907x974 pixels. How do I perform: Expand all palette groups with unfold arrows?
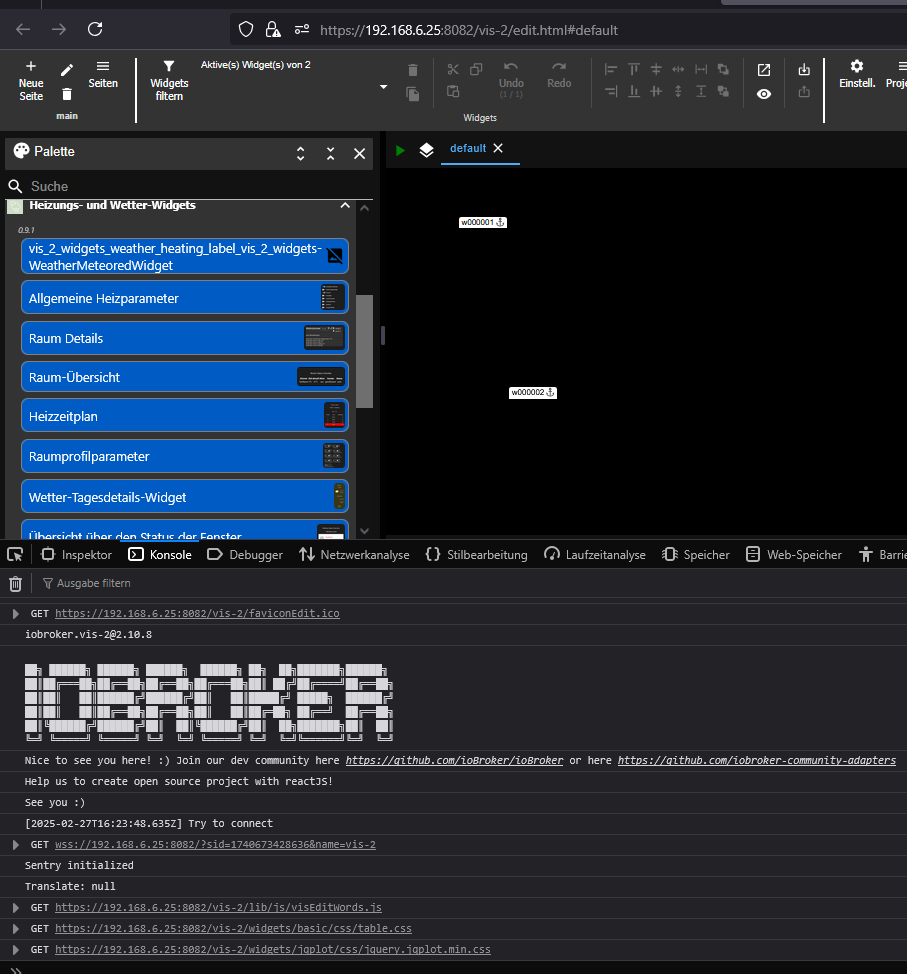tap(300, 153)
